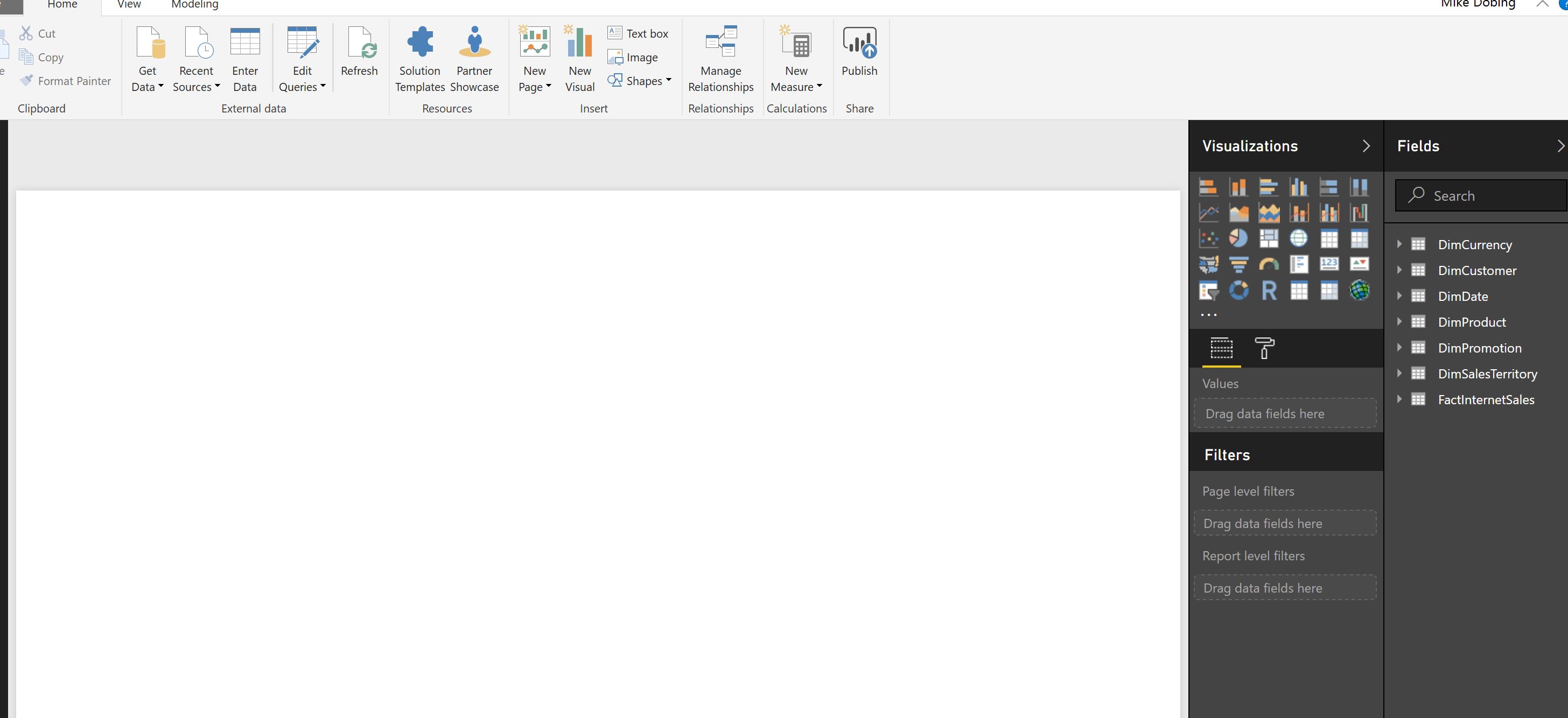Expand the DimCustomer table
1568x718 pixels.
pyautogui.click(x=1399, y=270)
